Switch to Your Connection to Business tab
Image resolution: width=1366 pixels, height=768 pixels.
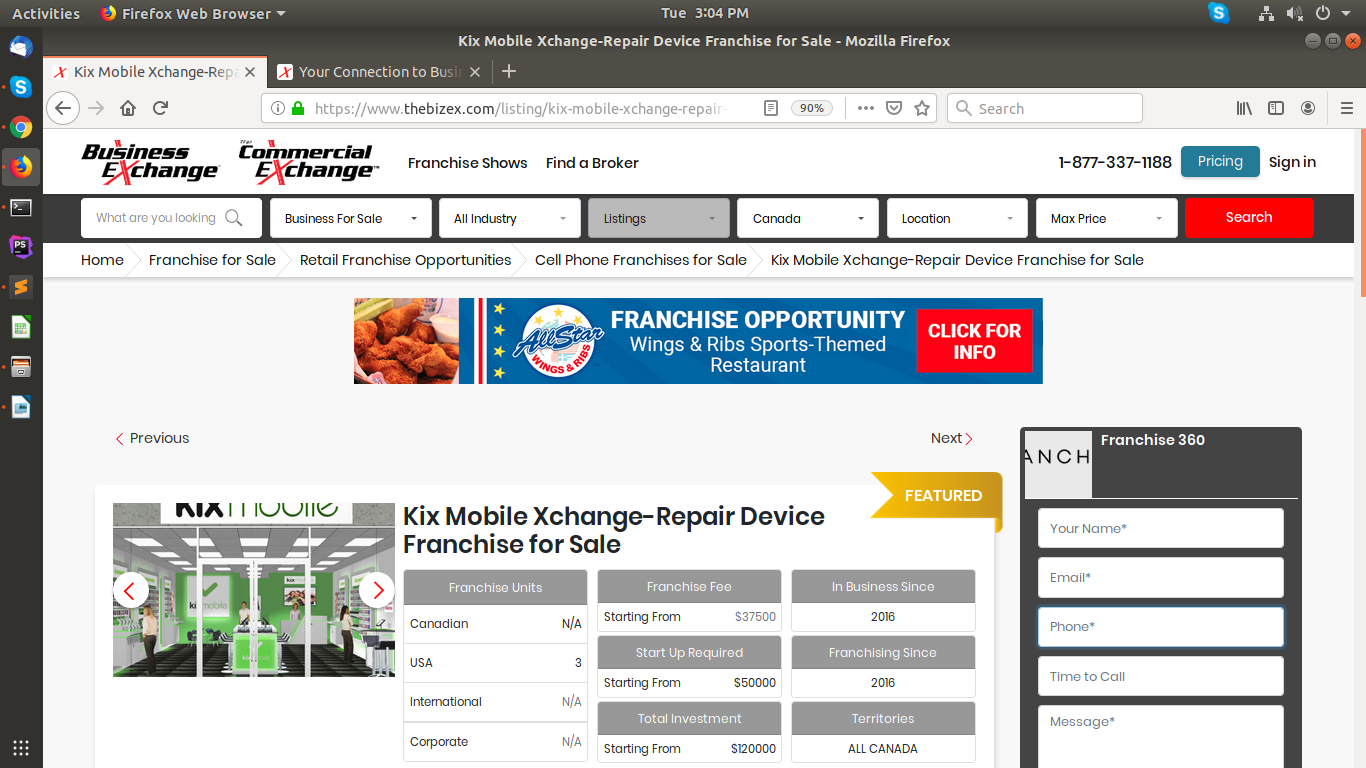380,72
